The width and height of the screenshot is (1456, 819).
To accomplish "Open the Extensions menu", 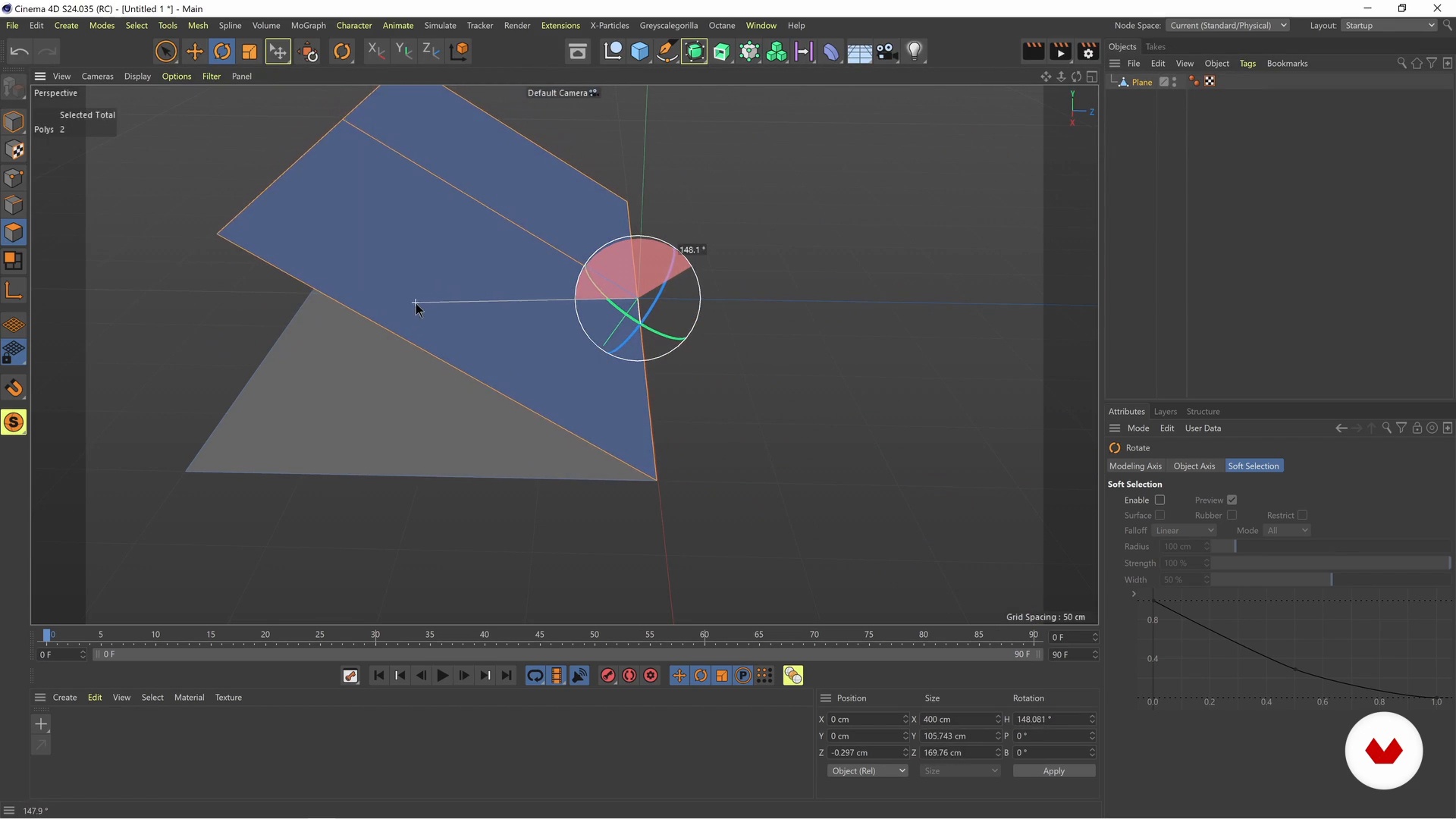I will 560,25.
